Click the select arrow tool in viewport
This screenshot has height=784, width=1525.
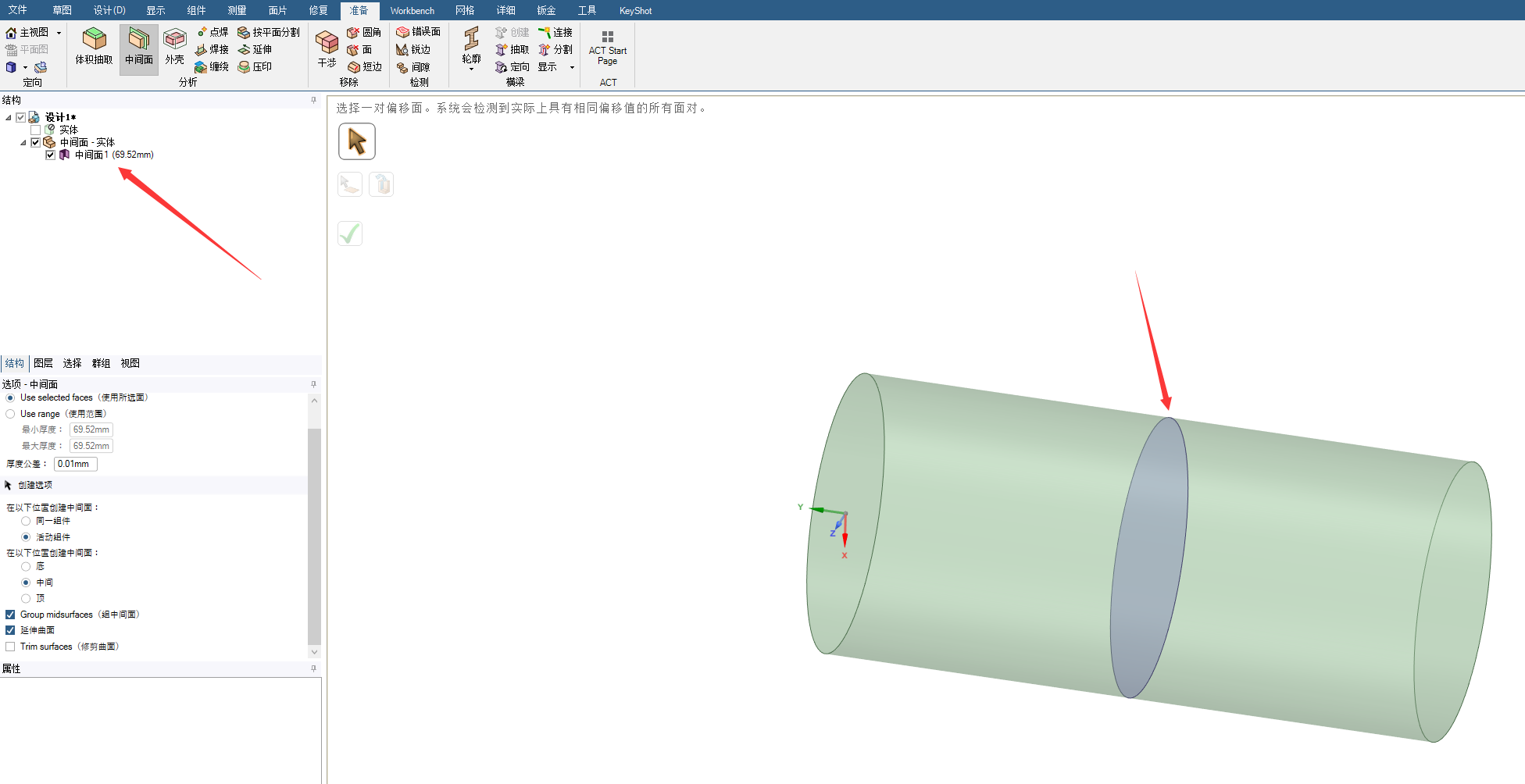[x=357, y=141]
